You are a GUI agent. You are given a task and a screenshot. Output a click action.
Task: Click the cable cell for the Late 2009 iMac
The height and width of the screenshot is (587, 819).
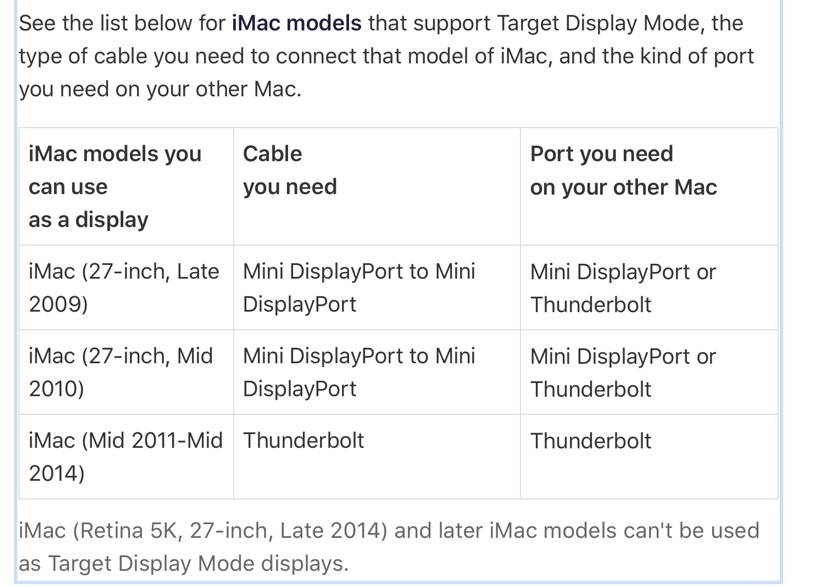click(x=377, y=287)
